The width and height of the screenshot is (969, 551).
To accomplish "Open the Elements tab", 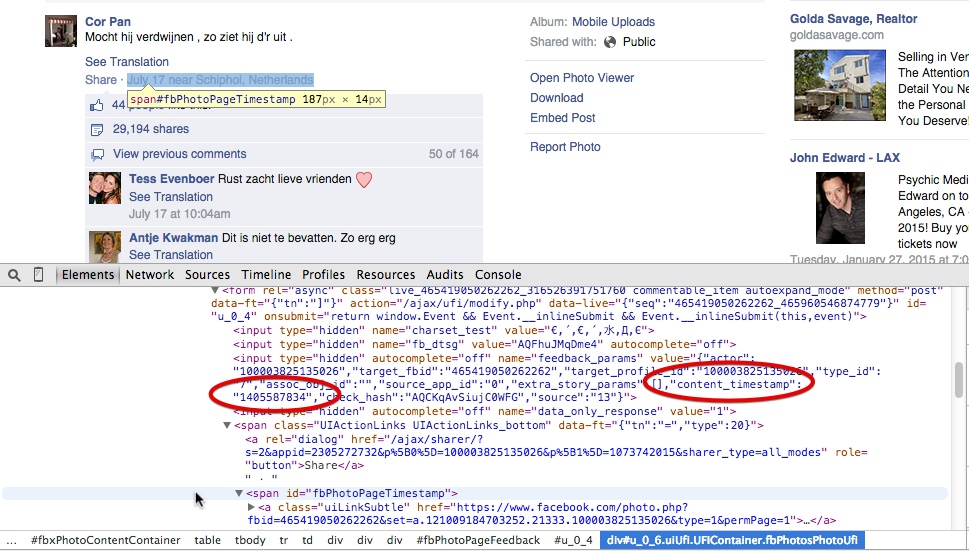I will [88, 275].
